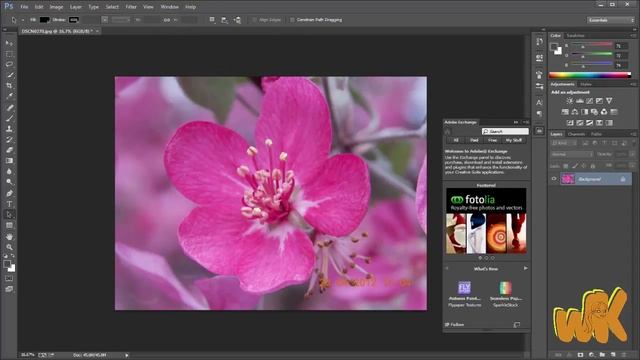Select the Eyedropper tool
The width and height of the screenshot is (640, 360).
[x=9, y=96]
